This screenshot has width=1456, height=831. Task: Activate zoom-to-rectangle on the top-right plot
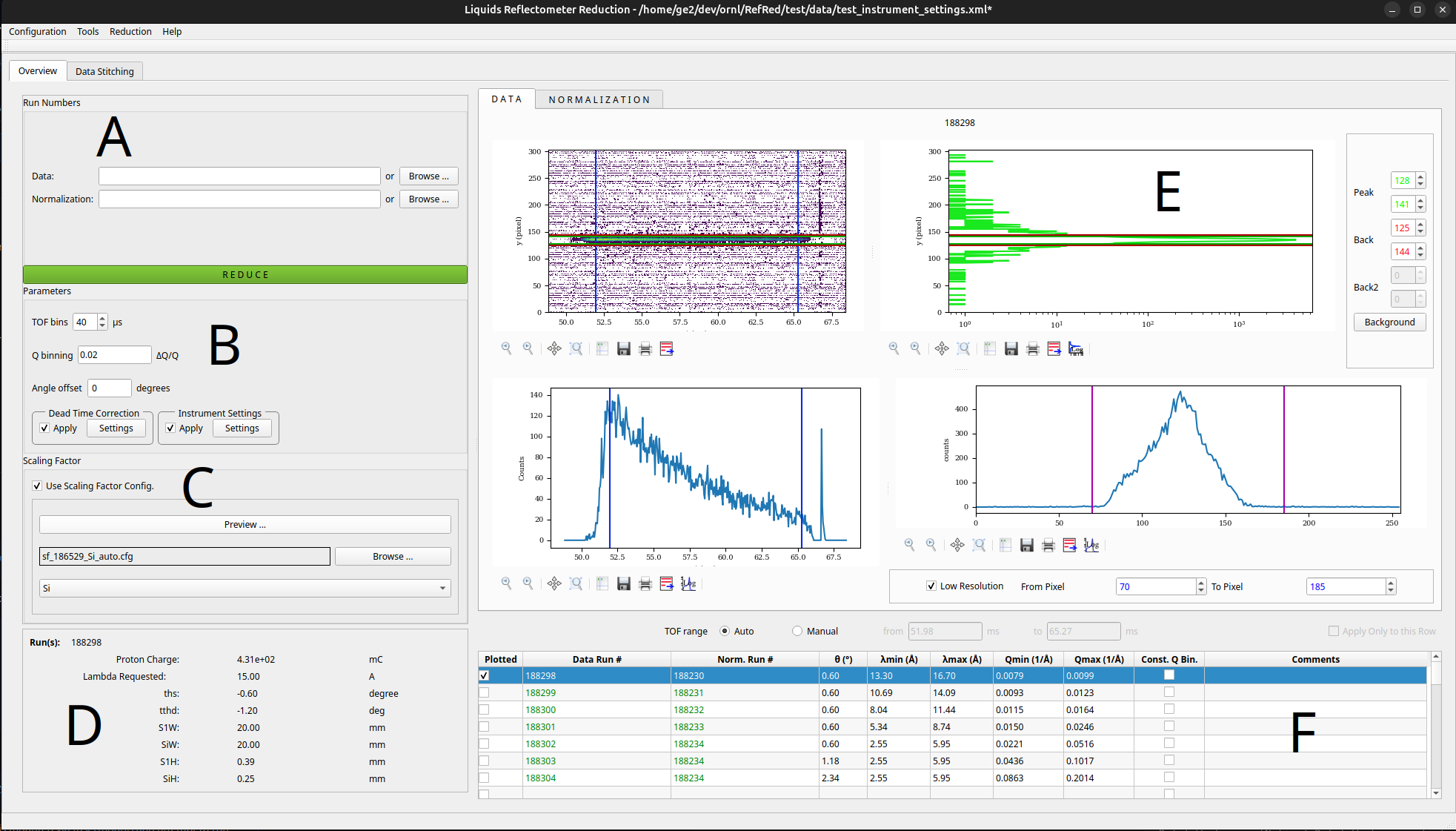click(963, 348)
